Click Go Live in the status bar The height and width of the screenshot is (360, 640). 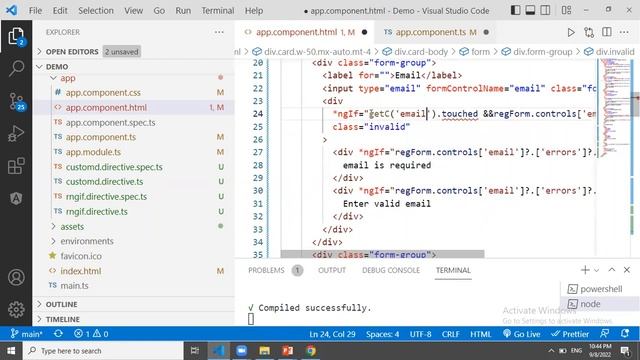(522, 334)
